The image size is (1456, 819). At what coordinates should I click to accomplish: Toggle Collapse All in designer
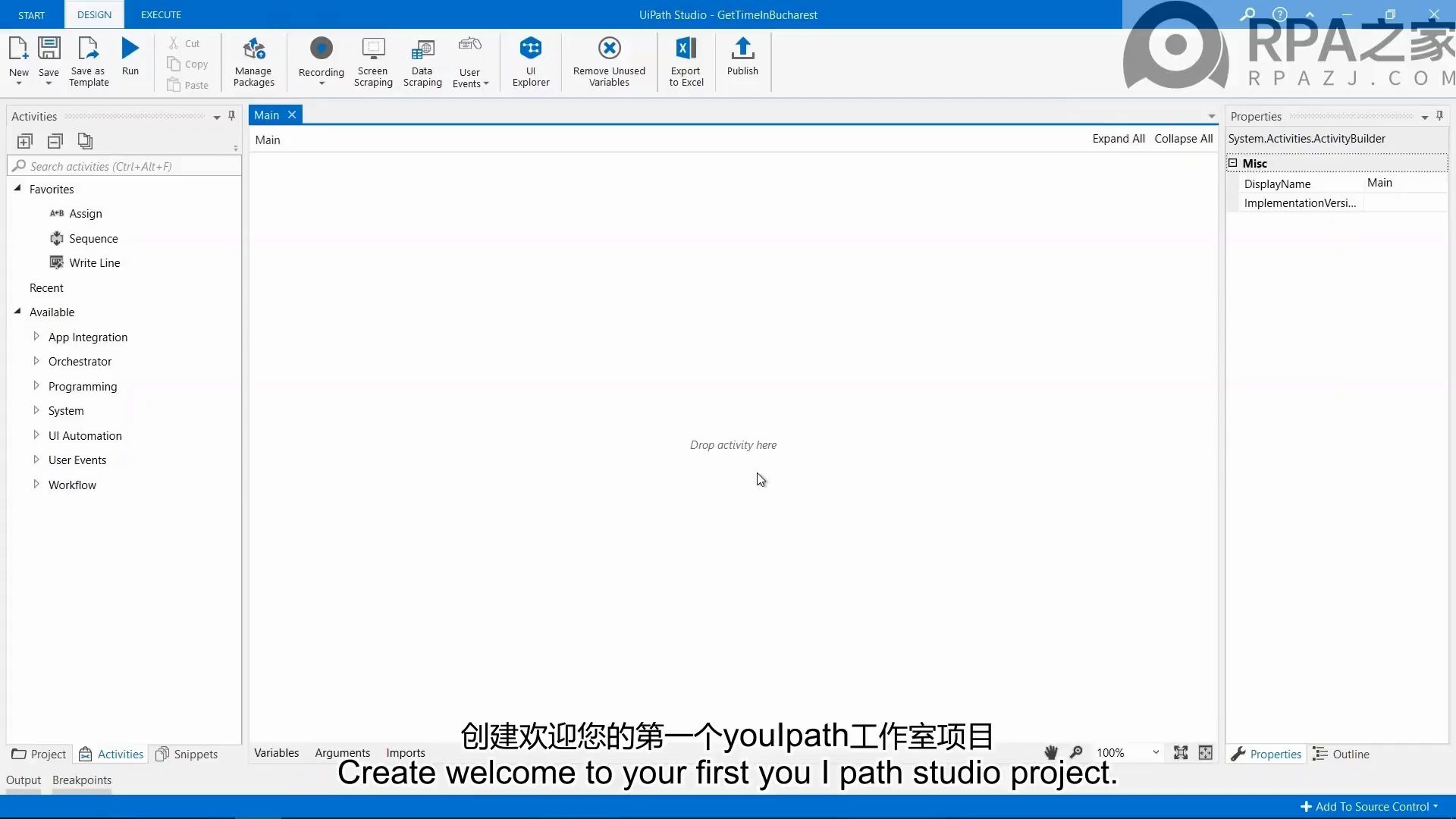pyautogui.click(x=1184, y=139)
